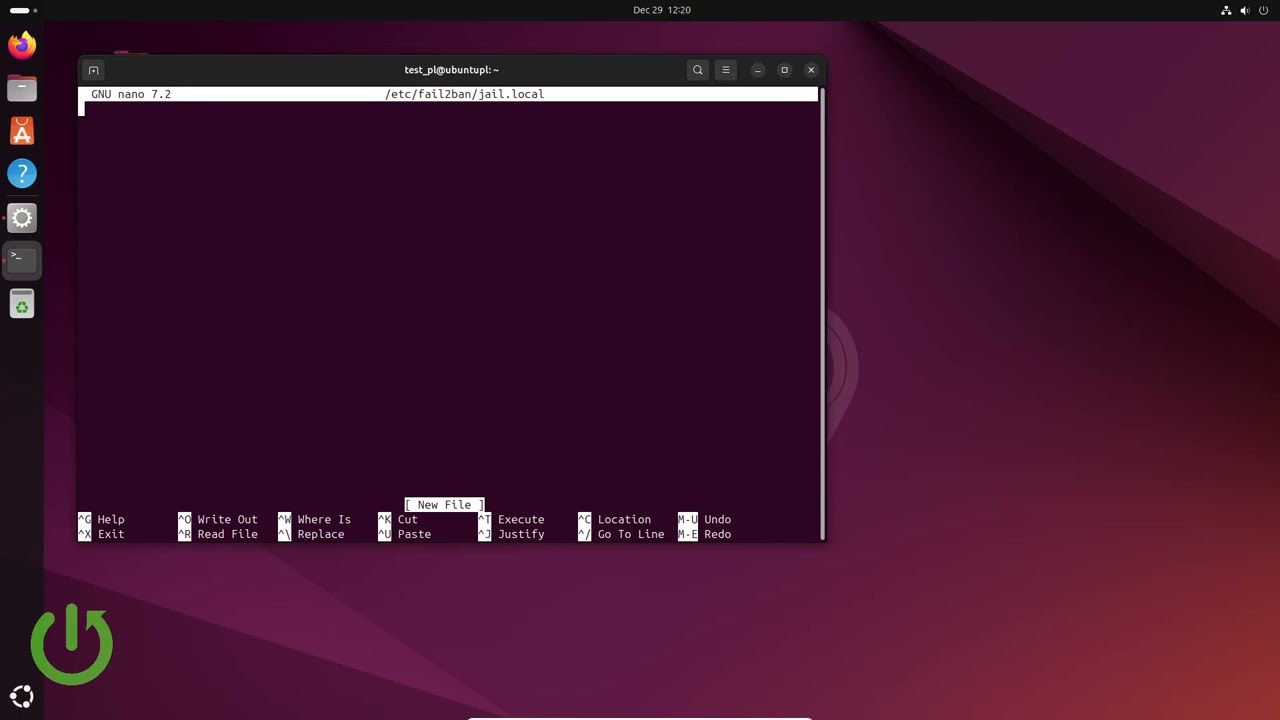1280x720 pixels.
Task: Open Show Apps Ubuntu logo button
Action: click(22, 697)
